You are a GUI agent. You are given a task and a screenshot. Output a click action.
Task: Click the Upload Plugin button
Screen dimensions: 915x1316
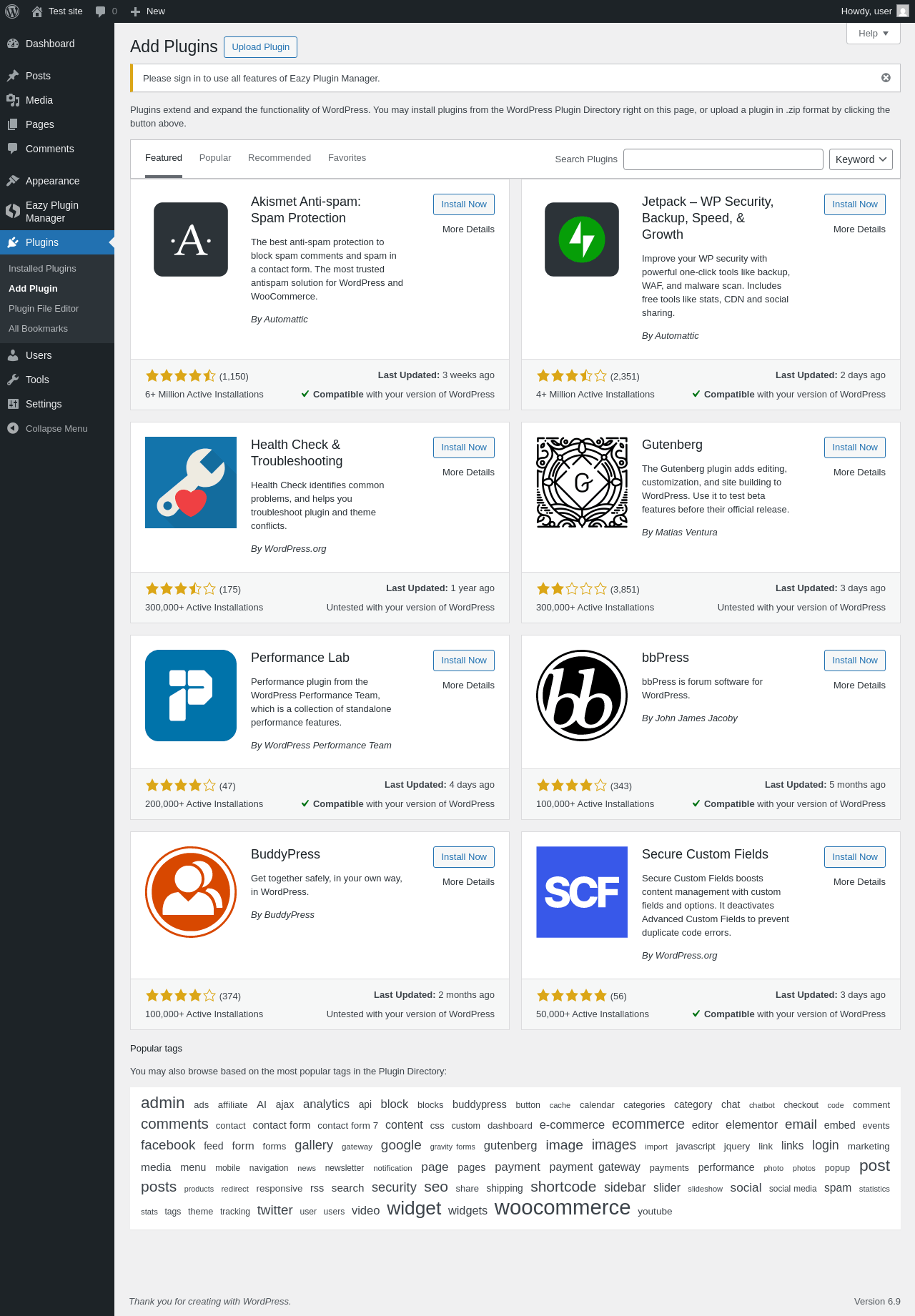[x=261, y=47]
